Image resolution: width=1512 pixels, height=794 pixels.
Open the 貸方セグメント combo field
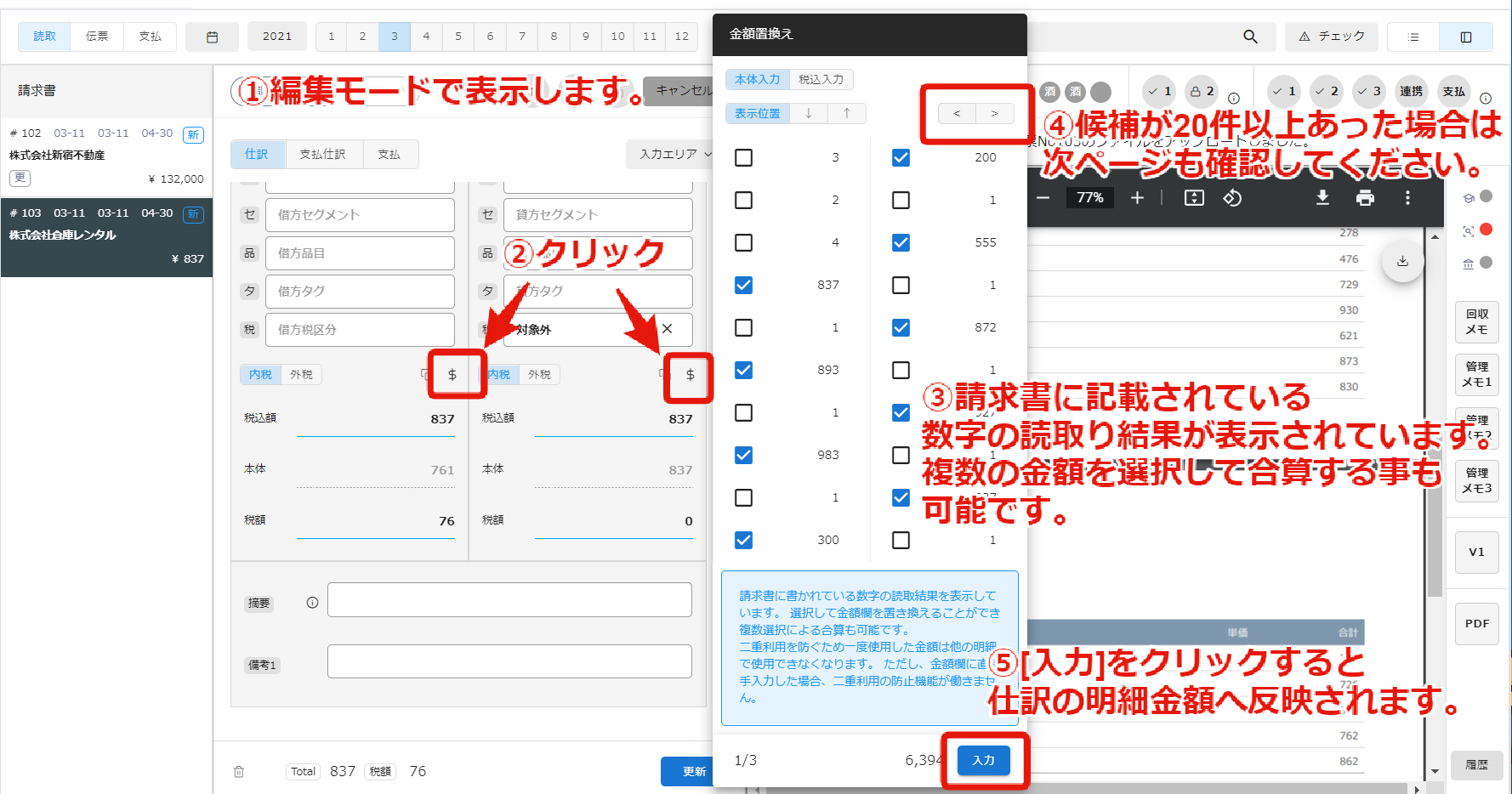598,215
